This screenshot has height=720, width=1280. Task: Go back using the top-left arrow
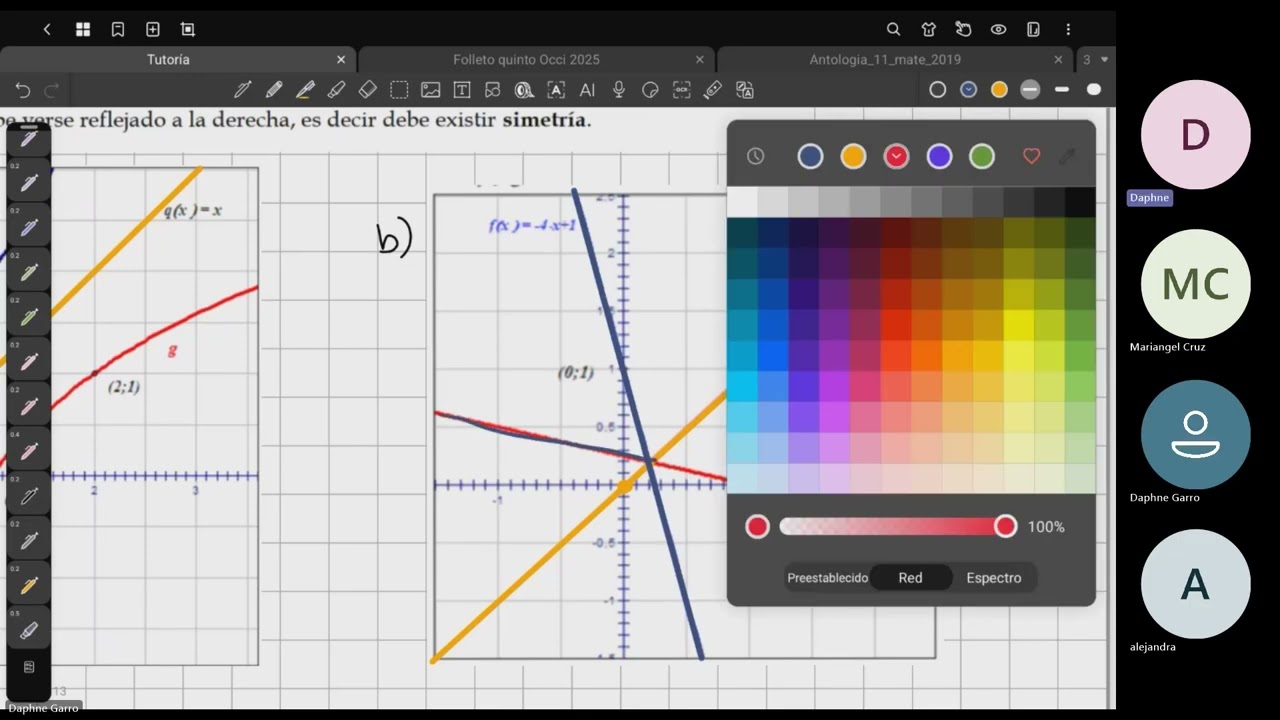click(x=47, y=30)
